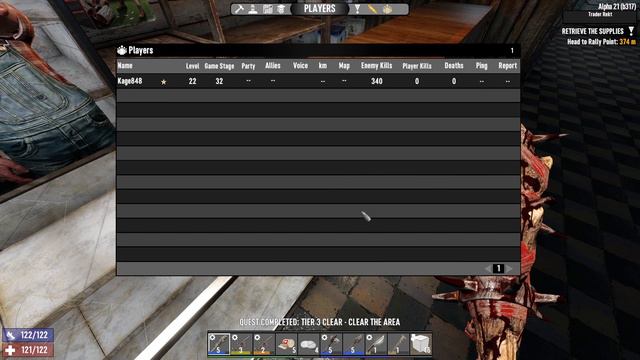Viewport: 640px width, 360px height.
Task: Open the Crafting menu hammer icon
Action: 239,9
